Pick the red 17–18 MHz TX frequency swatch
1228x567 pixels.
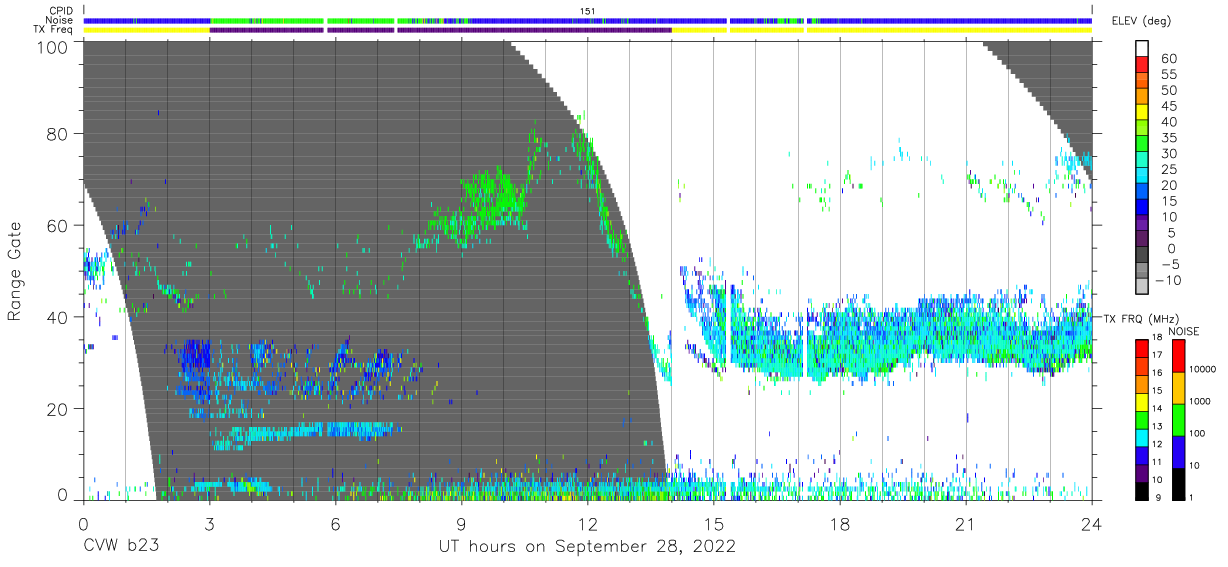[x=1143, y=348]
